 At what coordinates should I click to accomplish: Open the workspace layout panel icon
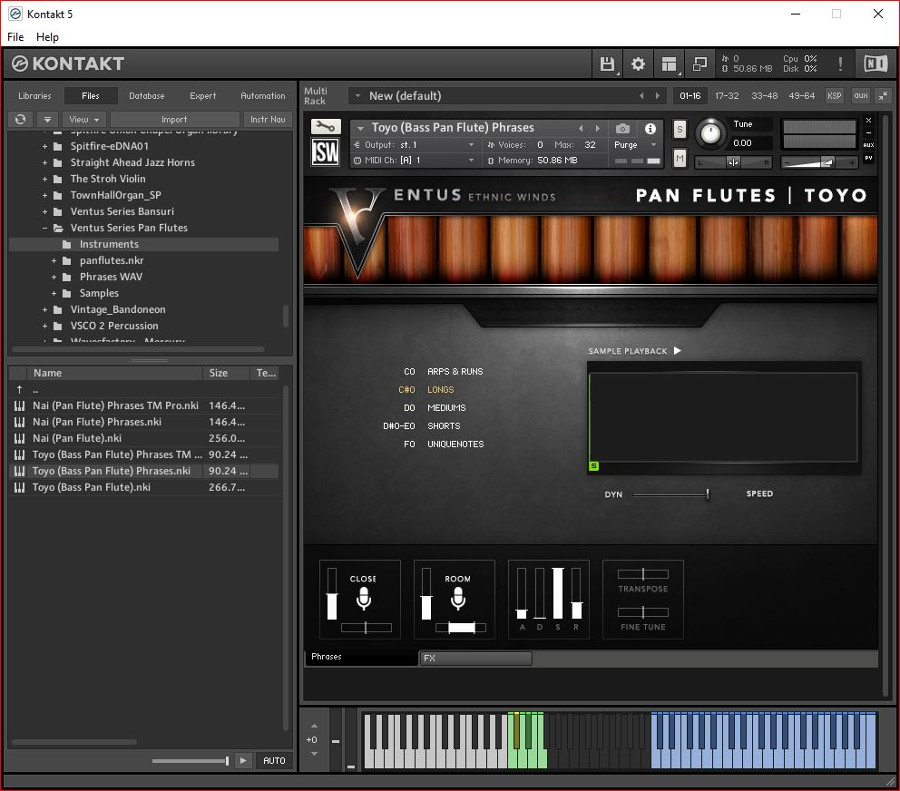[669, 64]
